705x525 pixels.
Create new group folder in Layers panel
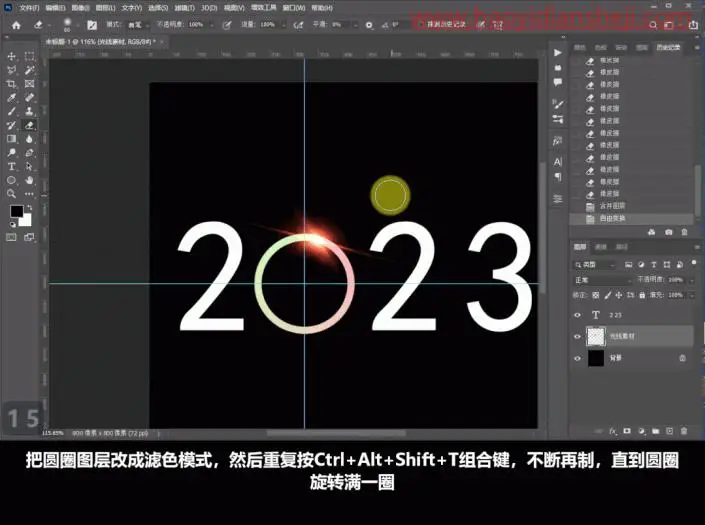(656, 431)
